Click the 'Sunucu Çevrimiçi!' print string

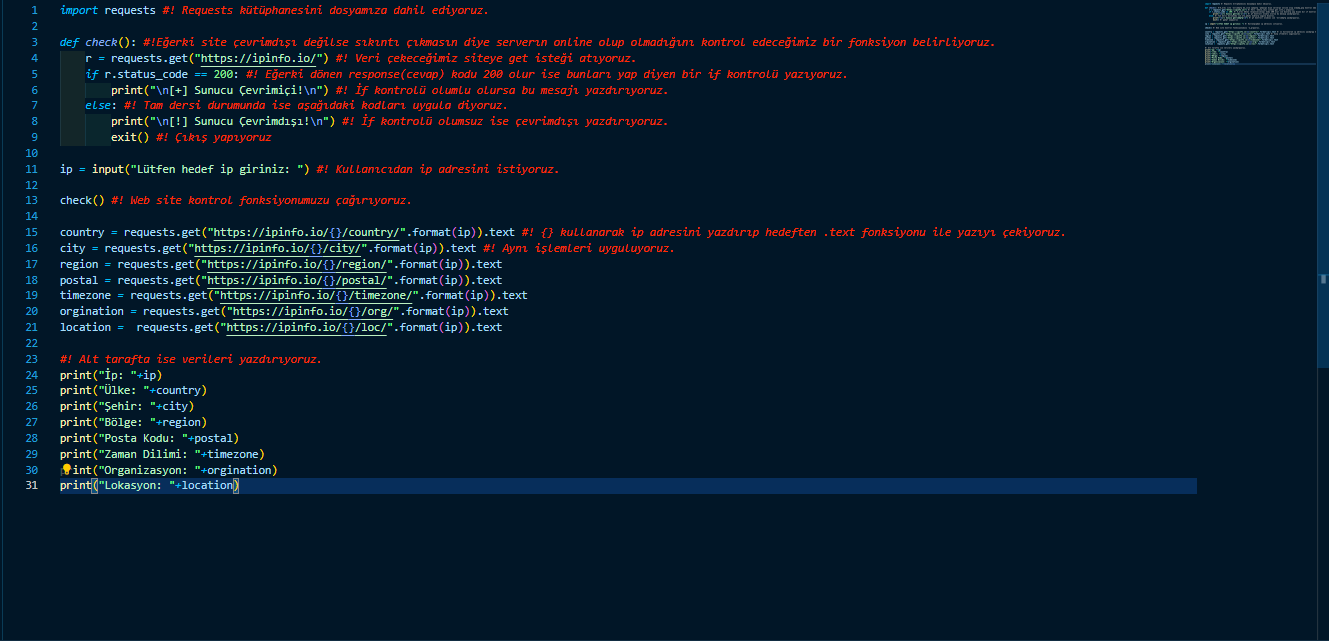240,90
